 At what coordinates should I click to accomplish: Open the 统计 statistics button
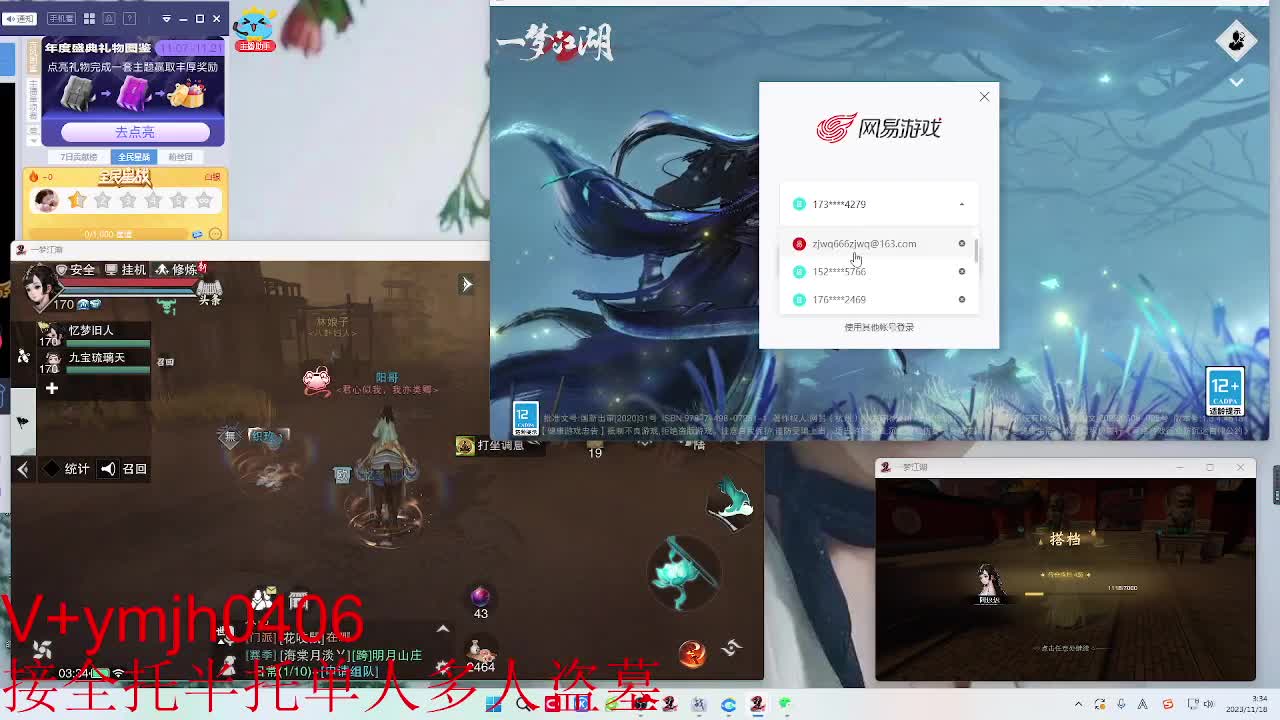tap(69, 469)
